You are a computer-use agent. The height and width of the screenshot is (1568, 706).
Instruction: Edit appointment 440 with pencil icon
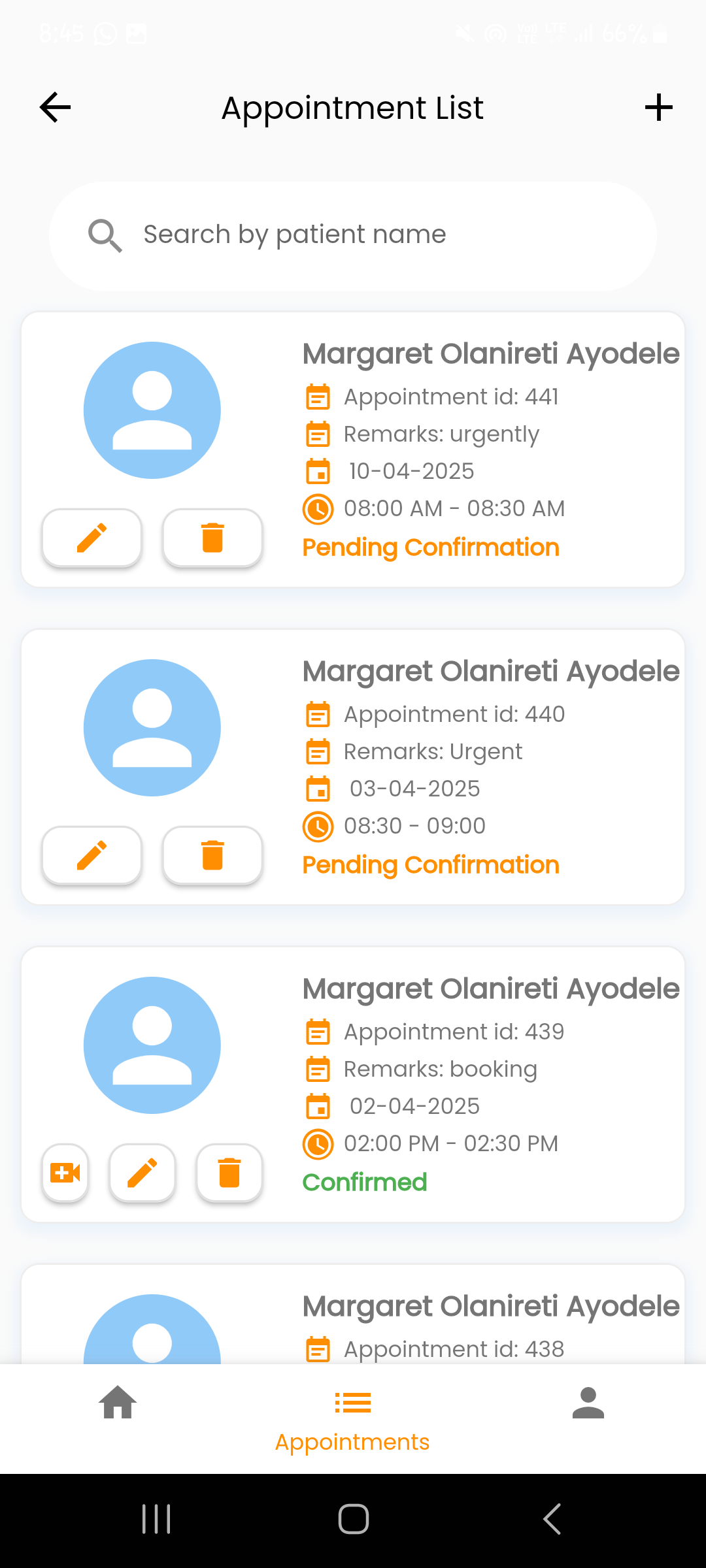point(92,855)
